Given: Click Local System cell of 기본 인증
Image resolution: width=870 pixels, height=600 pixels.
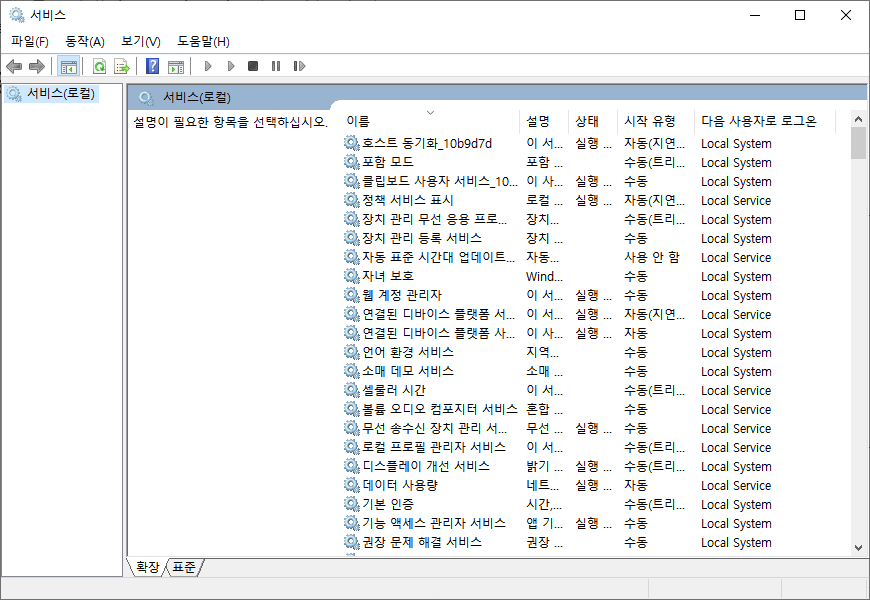Looking at the screenshot, I should click(x=736, y=505).
